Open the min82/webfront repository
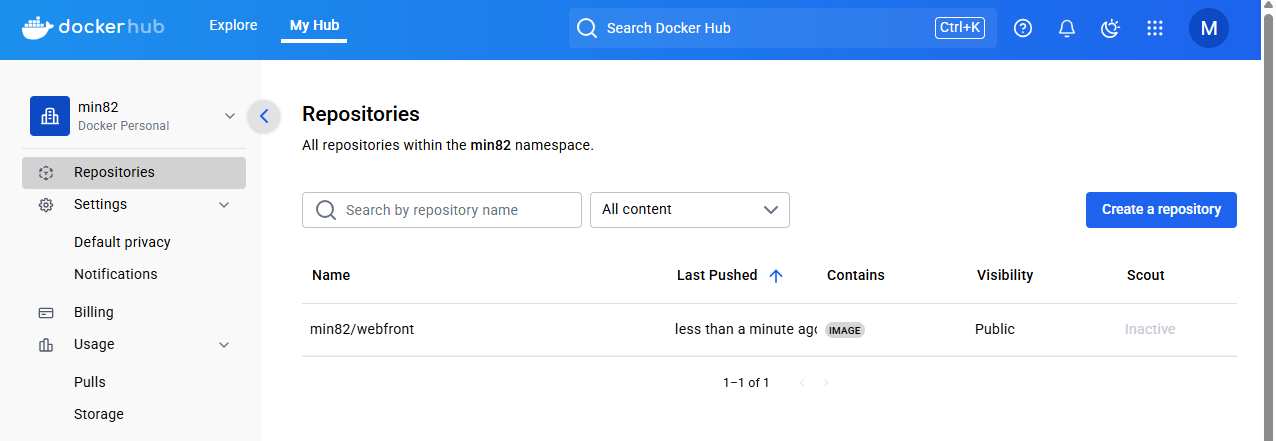This screenshot has width=1276, height=441. click(362, 329)
